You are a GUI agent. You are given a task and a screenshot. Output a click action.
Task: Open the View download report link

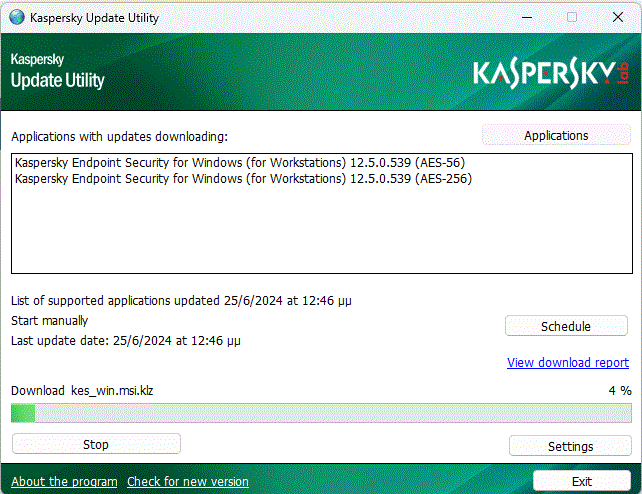pos(567,363)
